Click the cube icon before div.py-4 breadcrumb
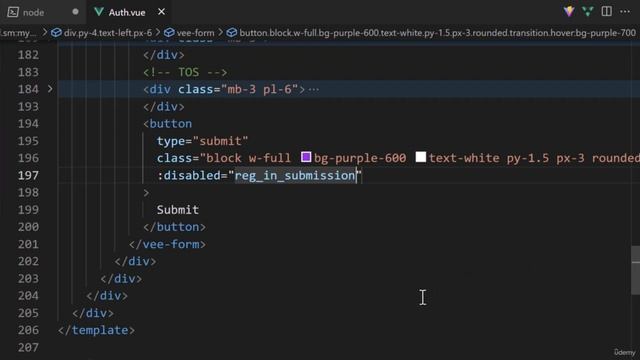The image size is (640, 360). [56, 33]
